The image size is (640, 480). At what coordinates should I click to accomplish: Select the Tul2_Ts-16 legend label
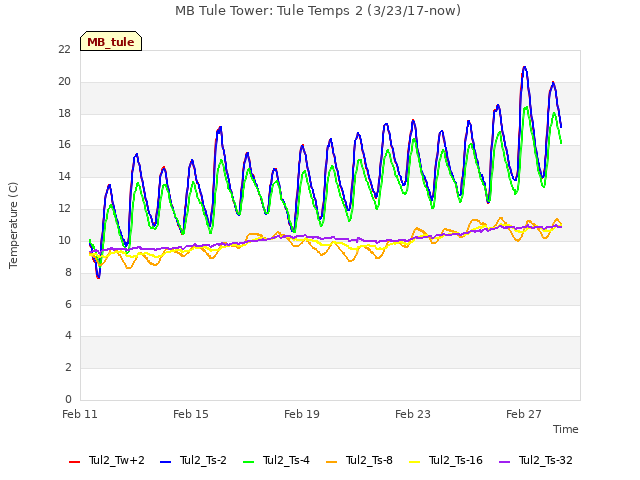point(456,460)
